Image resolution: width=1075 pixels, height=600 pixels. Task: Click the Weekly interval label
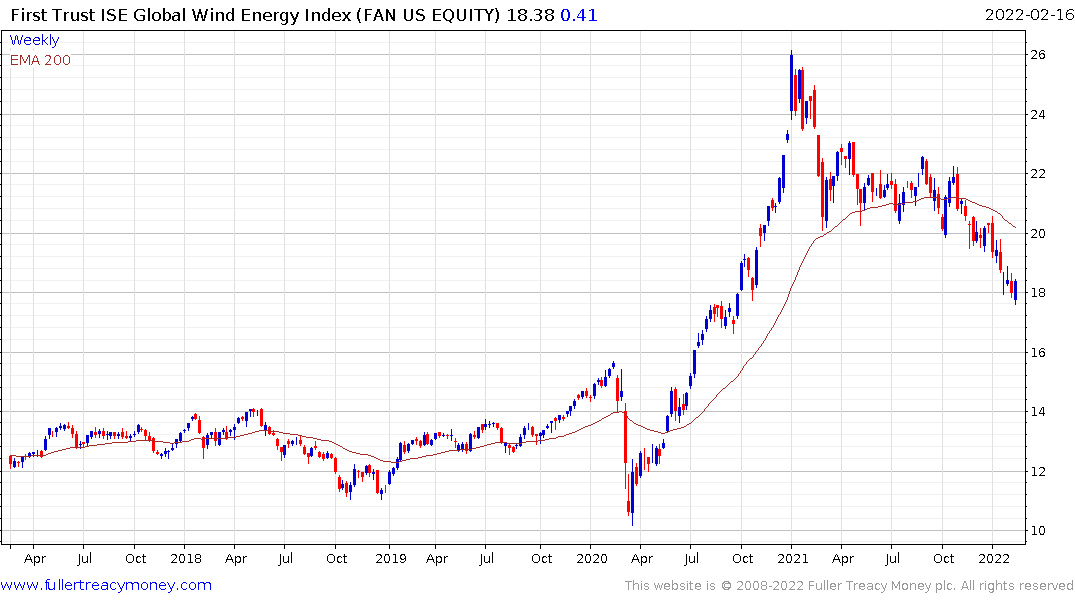(x=34, y=40)
